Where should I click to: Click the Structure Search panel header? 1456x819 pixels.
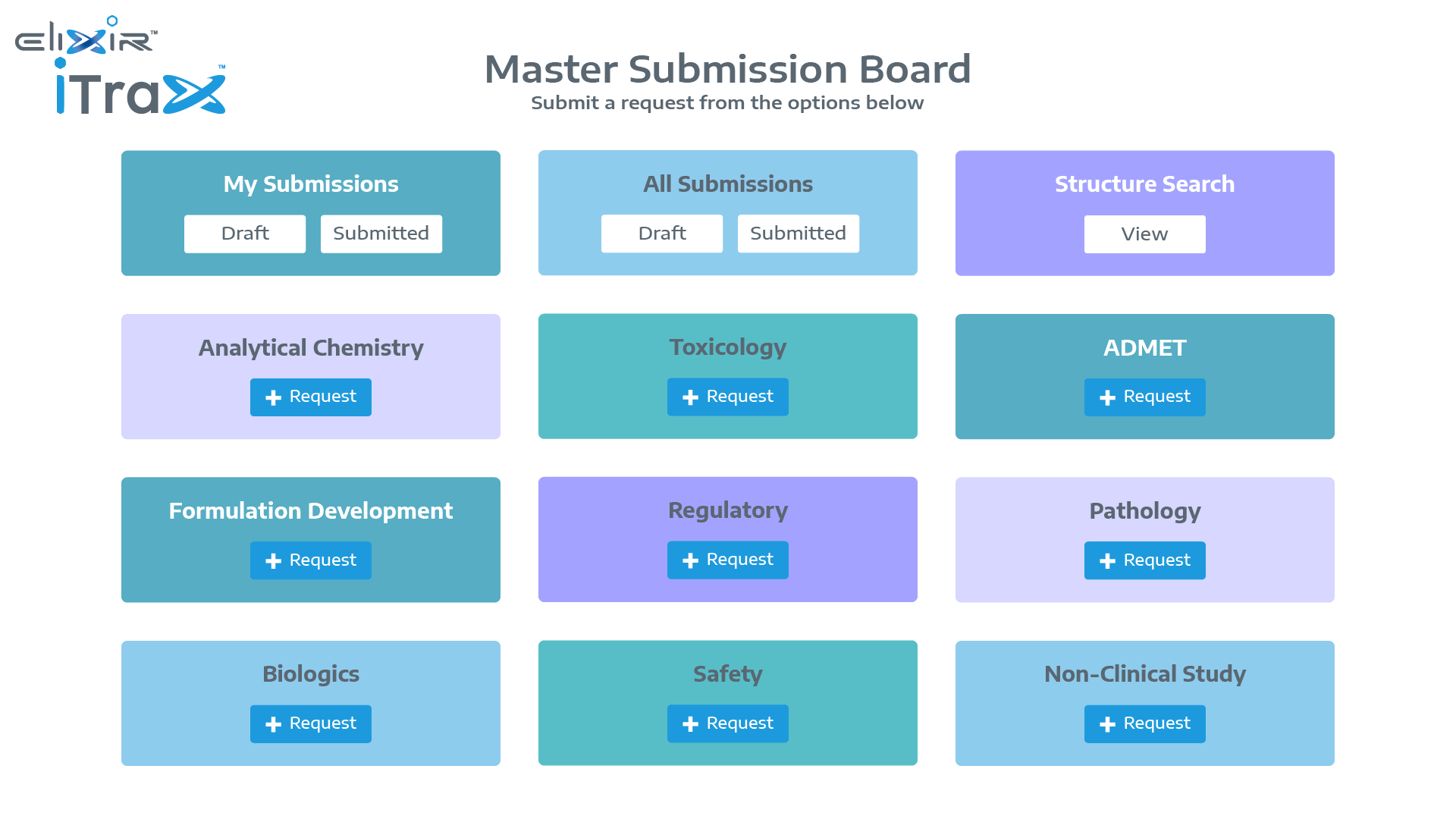[x=1144, y=184]
